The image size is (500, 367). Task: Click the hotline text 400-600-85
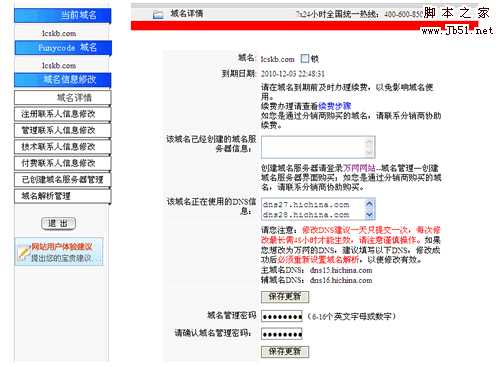[403, 14]
